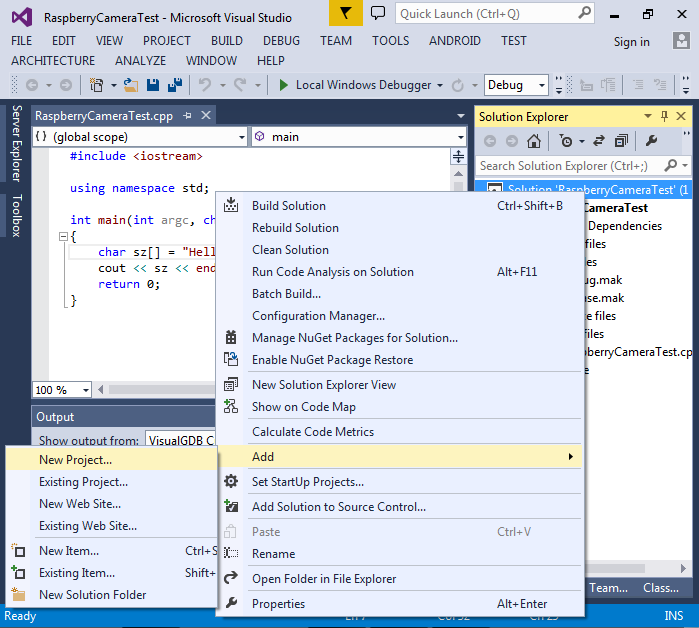Open the FILE menu
Image resolution: width=699 pixels, height=628 pixels.
point(21,41)
